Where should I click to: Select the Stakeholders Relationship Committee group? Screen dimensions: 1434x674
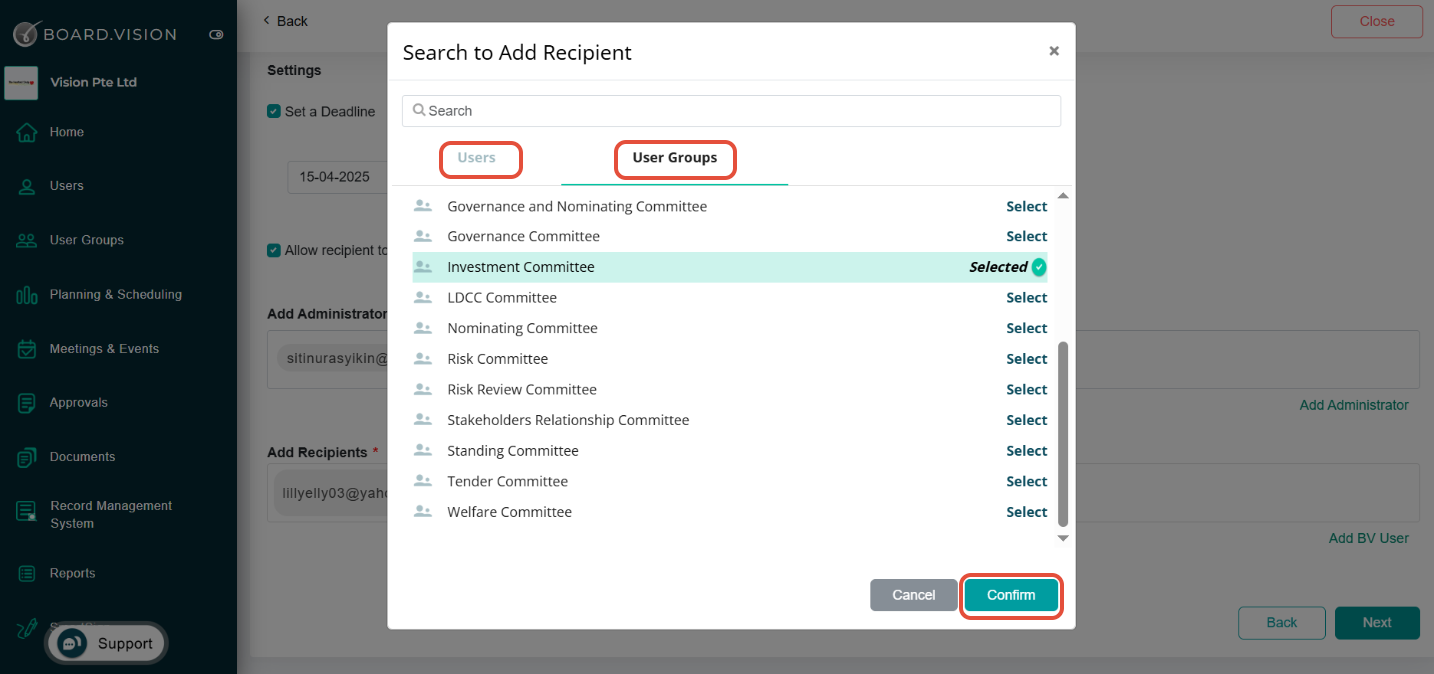pyautogui.click(x=1027, y=420)
